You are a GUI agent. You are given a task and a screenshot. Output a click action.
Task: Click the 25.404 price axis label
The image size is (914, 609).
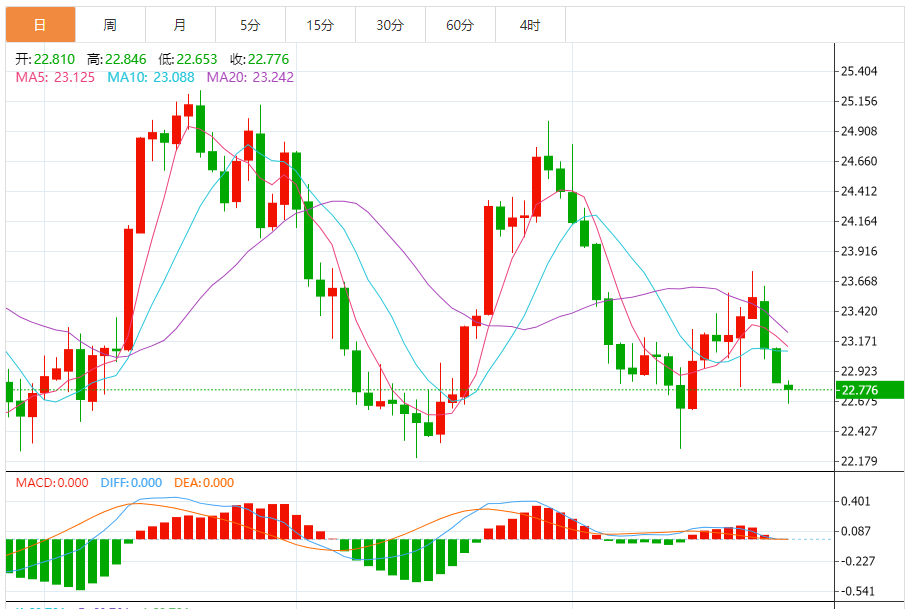(x=859, y=71)
